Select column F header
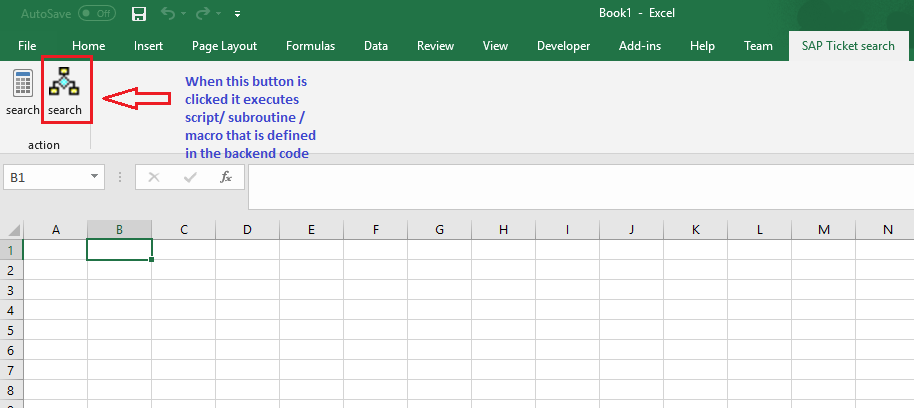 click(375, 230)
